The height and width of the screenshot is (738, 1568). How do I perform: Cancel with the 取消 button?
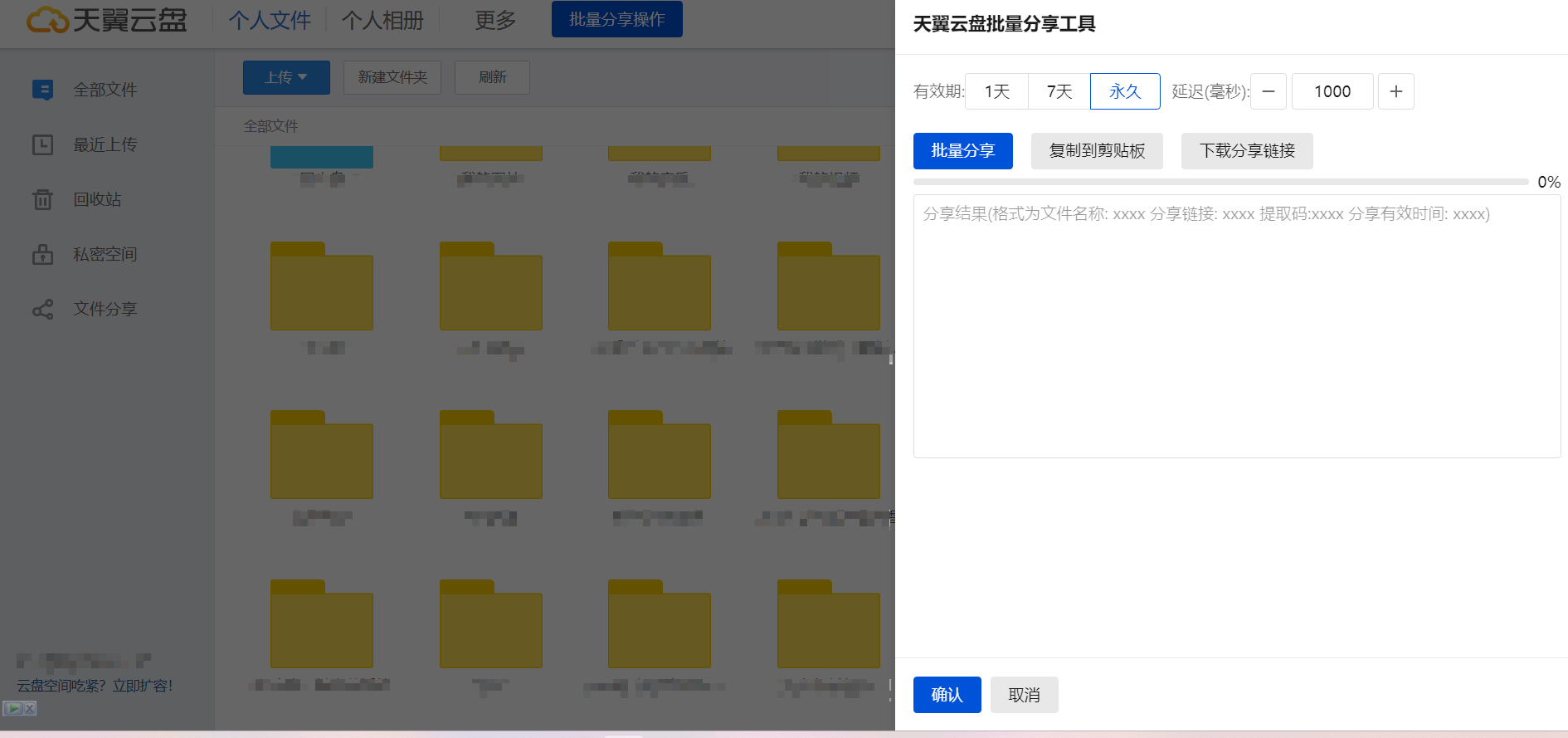(x=1025, y=695)
